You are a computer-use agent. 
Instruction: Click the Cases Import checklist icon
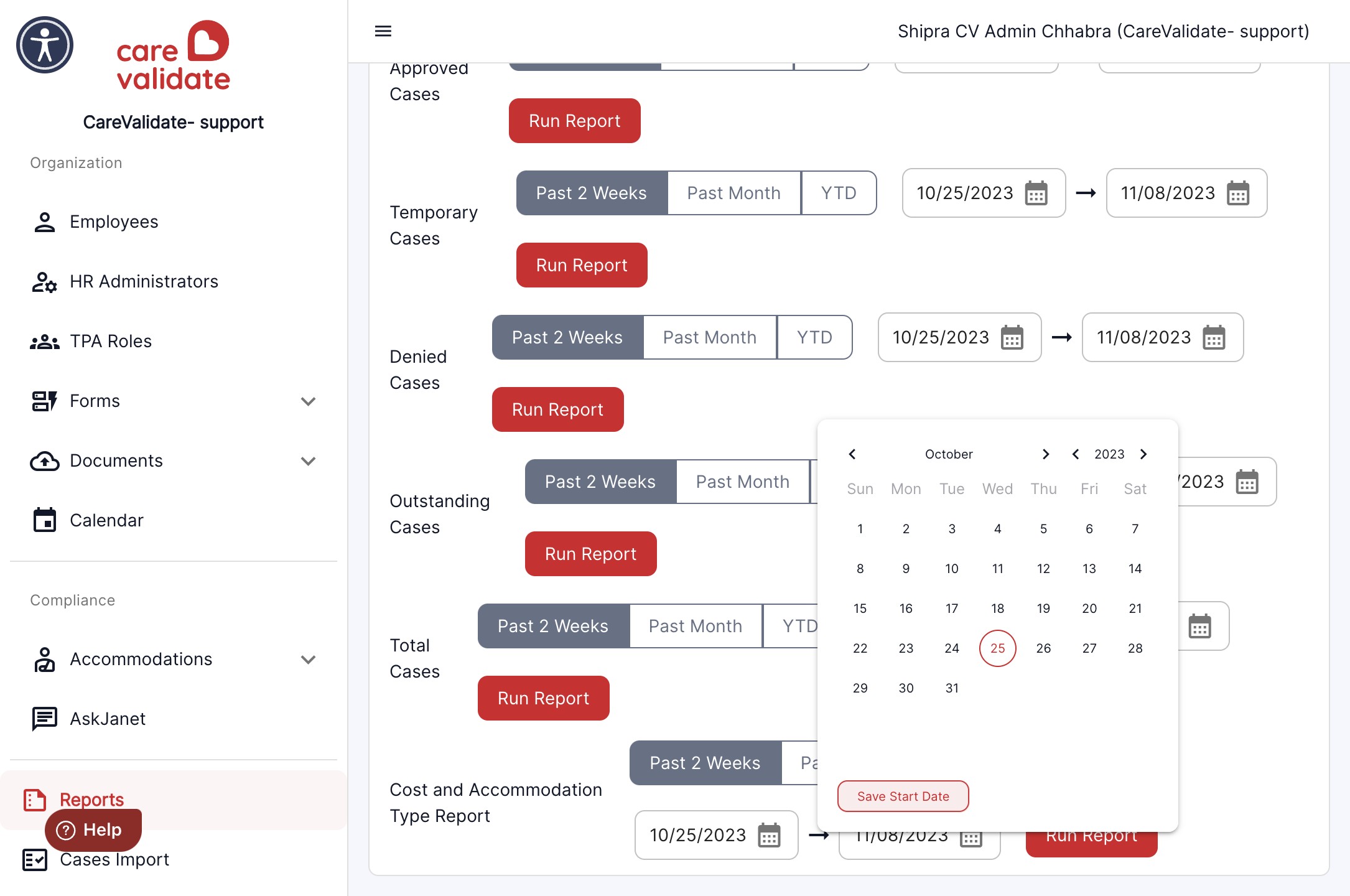coord(35,860)
